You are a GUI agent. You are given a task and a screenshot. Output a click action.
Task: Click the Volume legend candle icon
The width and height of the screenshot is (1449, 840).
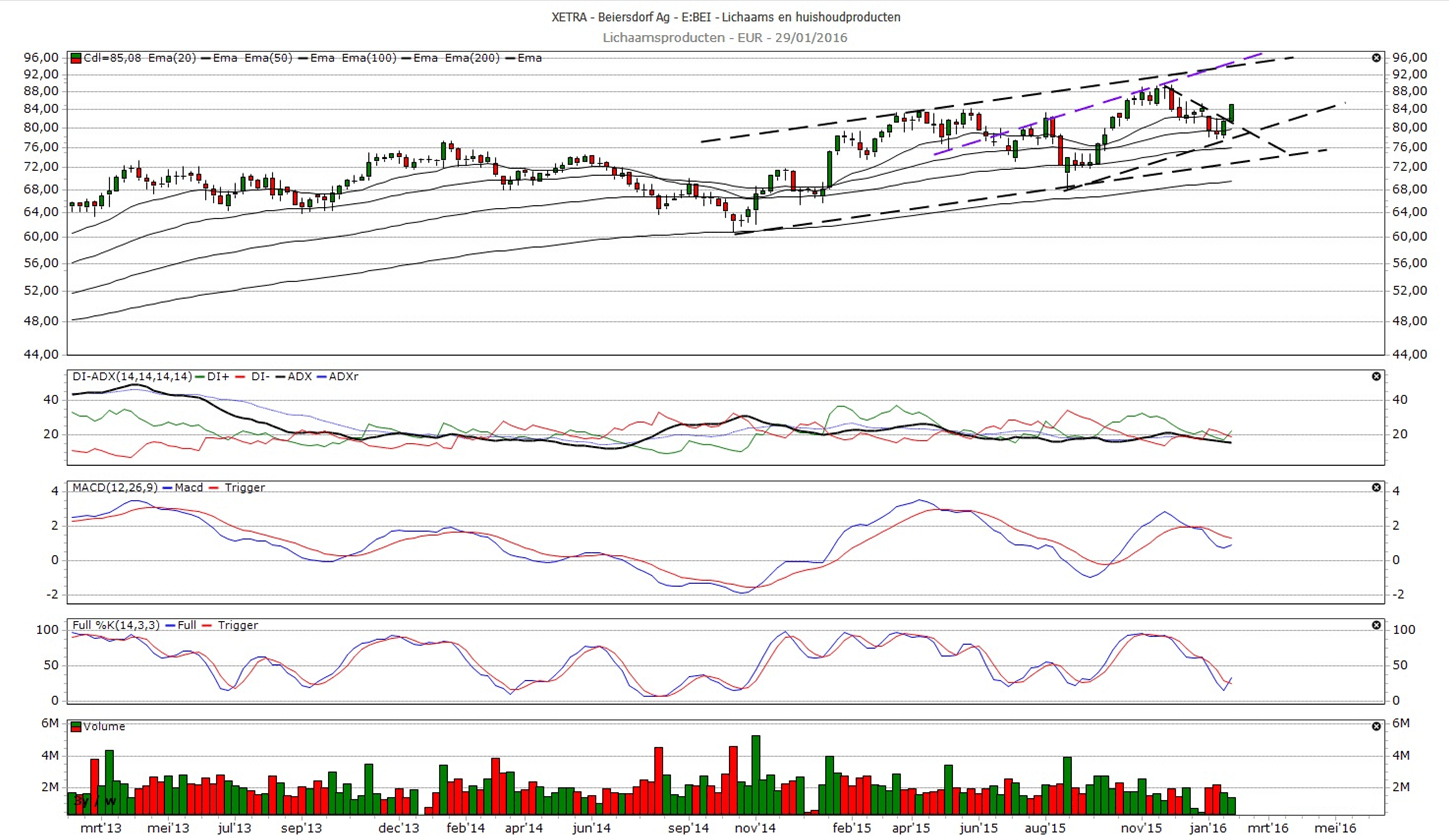pos(77,727)
